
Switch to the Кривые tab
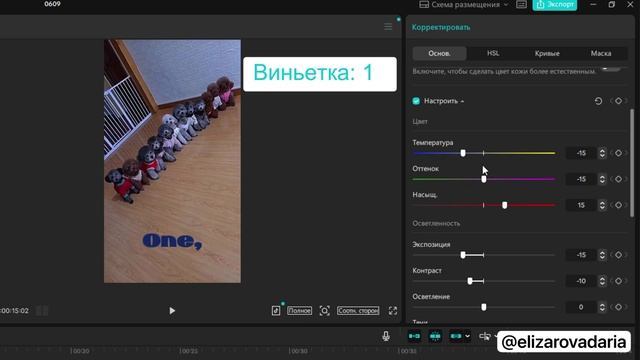click(x=547, y=53)
